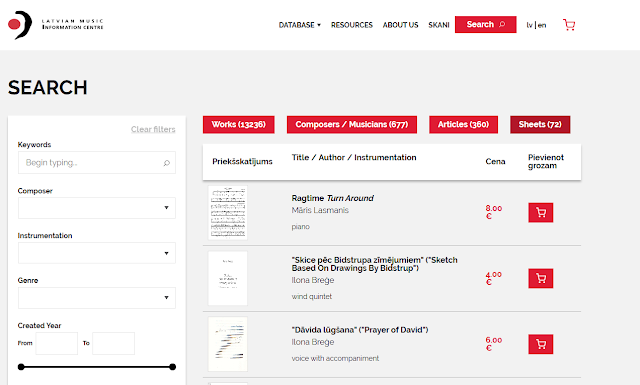Expand the Instrumentation dropdown

[97, 253]
